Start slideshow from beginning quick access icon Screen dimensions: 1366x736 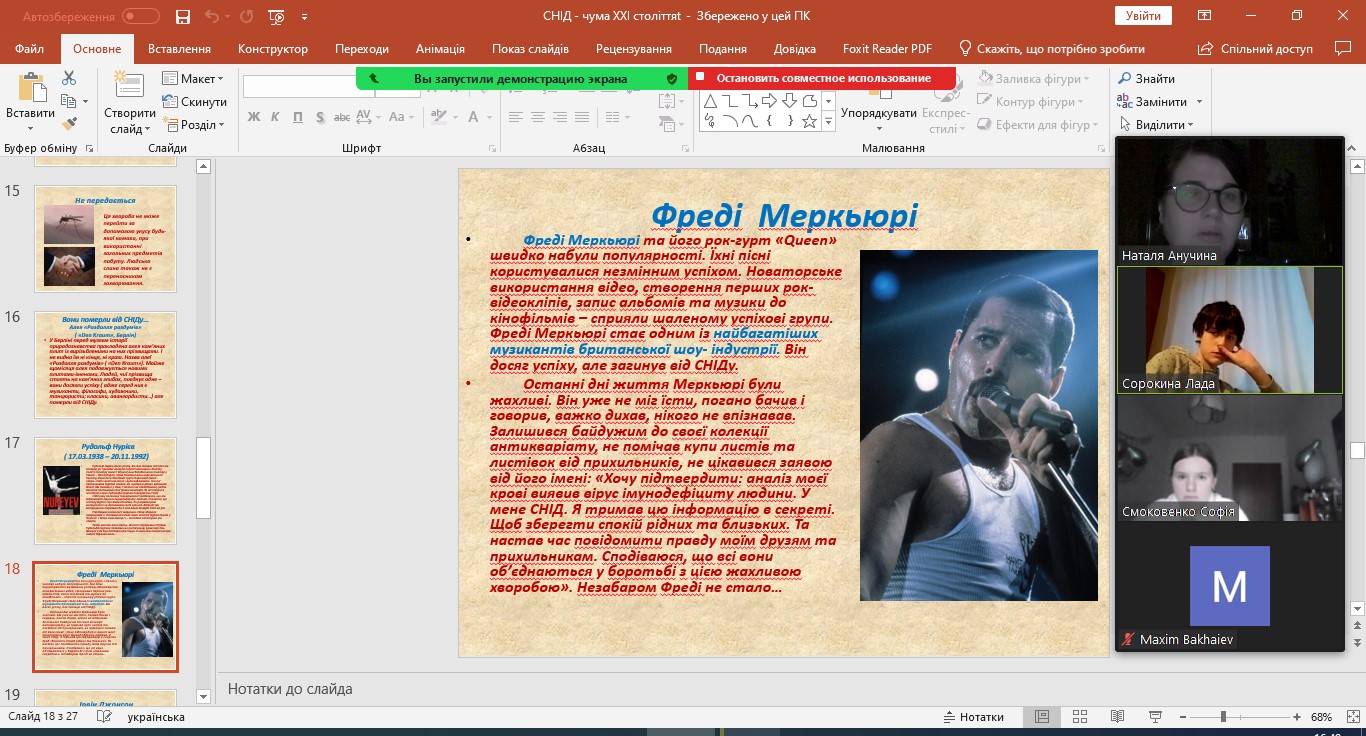coord(276,16)
